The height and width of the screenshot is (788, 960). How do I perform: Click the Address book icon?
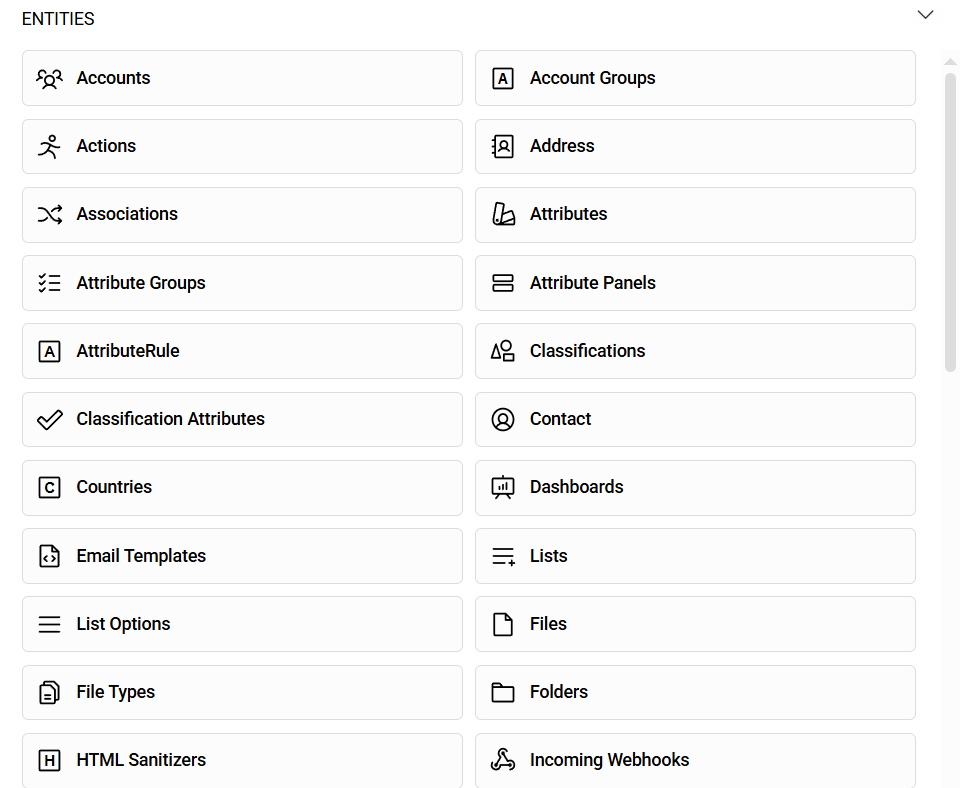click(x=503, y=146)
